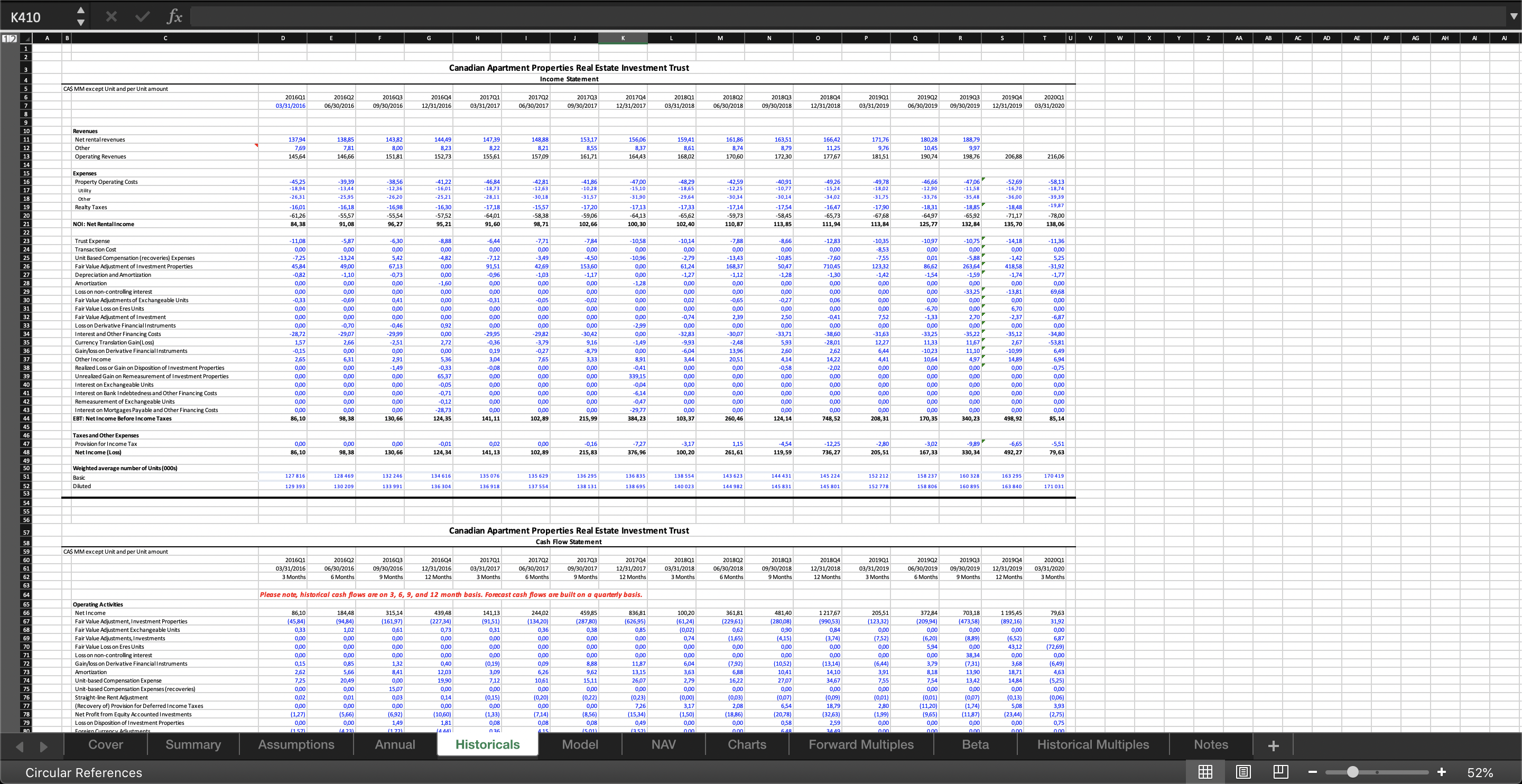Open the NAV sheet tab
The image size is (1522, 784).
[663, 744]
